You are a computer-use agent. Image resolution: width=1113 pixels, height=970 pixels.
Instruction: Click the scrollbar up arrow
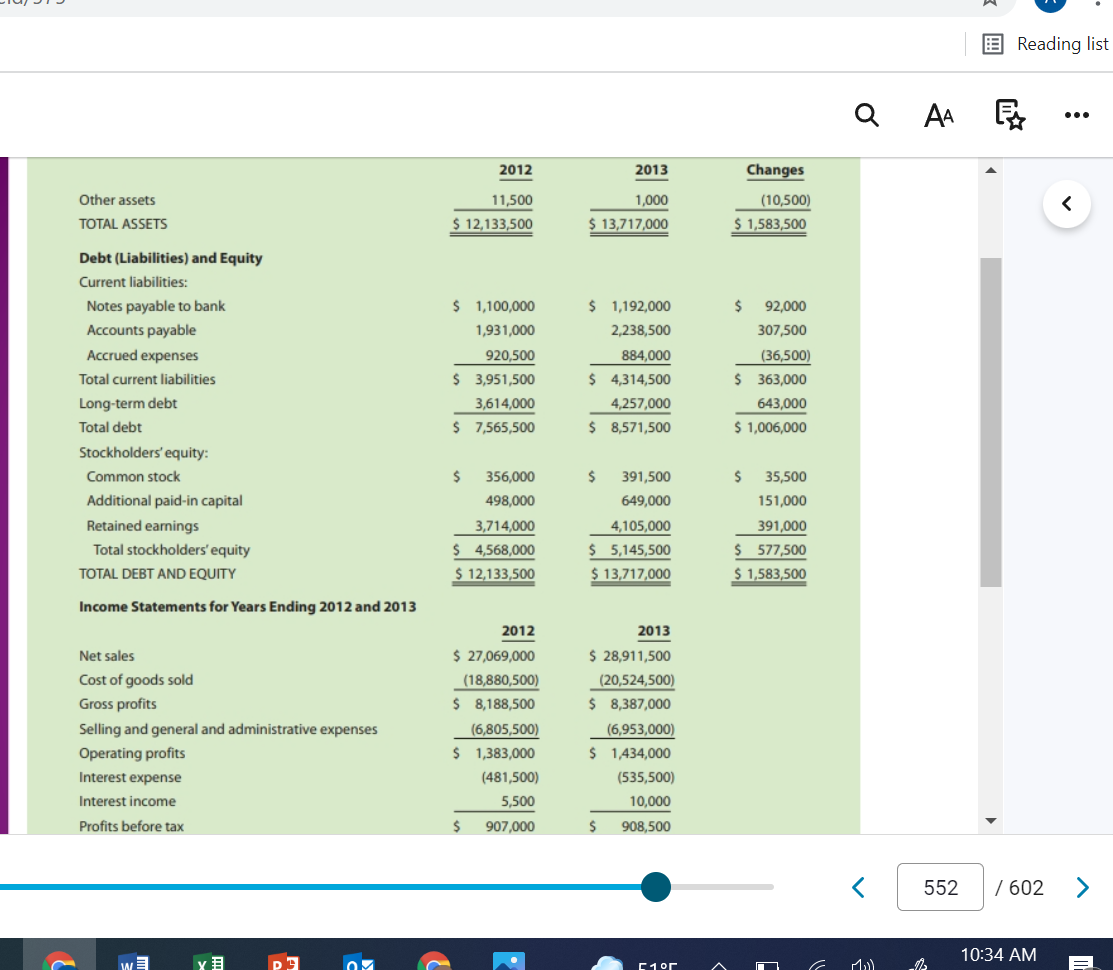pyautogui.click(x=991, y=169)
